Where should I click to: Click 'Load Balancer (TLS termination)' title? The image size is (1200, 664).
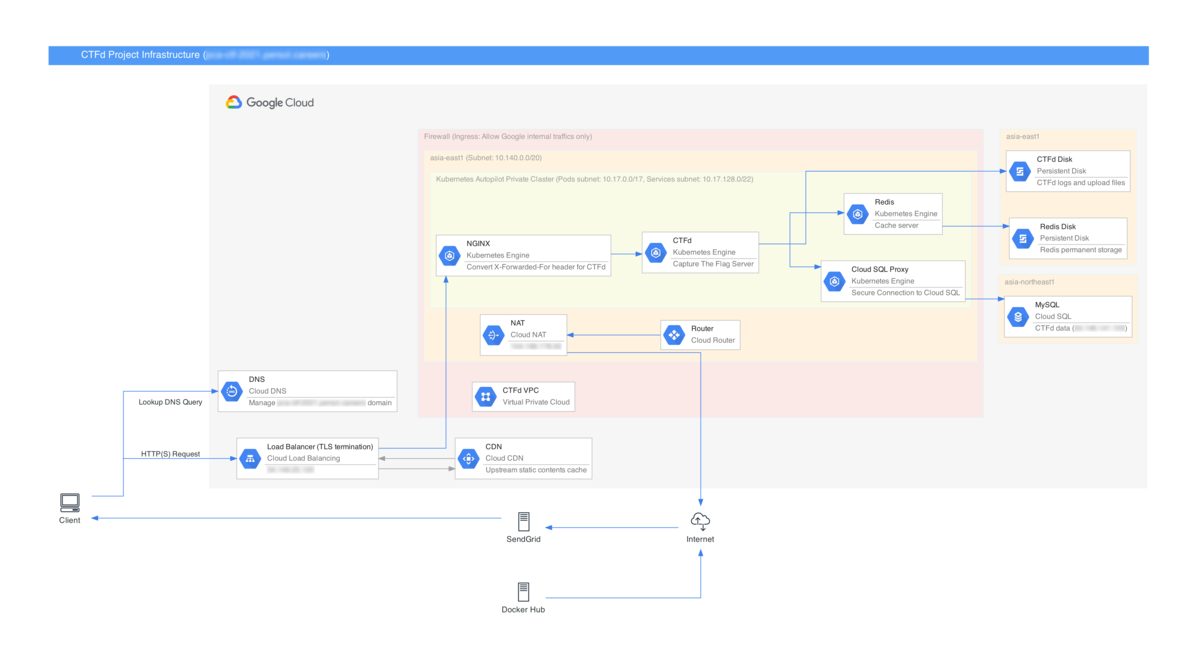tap(320, 447)
